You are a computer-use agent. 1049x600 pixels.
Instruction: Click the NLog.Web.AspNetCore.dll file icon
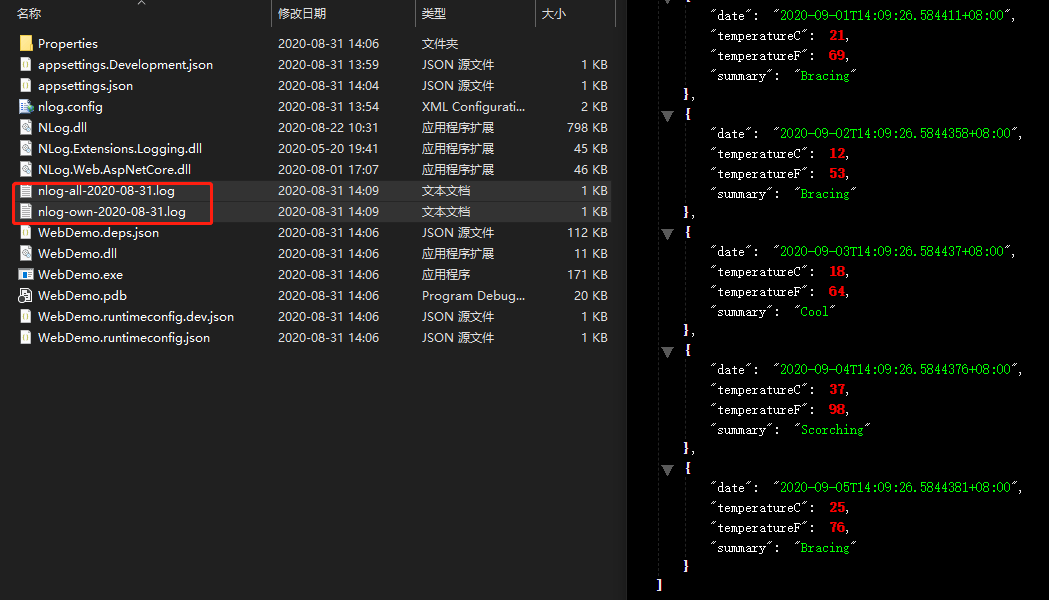tap(26, 169)
